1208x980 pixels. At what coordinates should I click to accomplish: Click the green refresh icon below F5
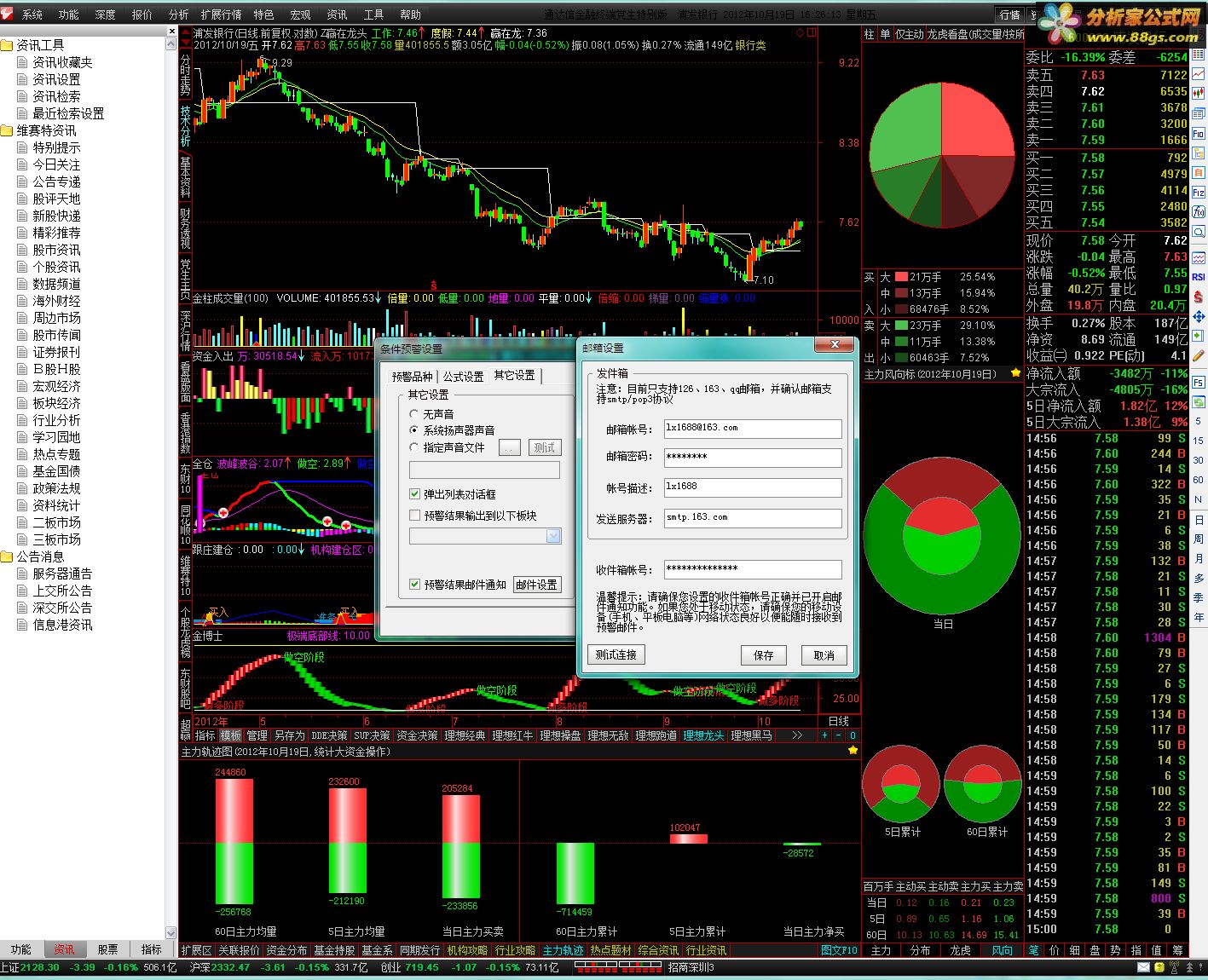click(x=1199, y=402)
